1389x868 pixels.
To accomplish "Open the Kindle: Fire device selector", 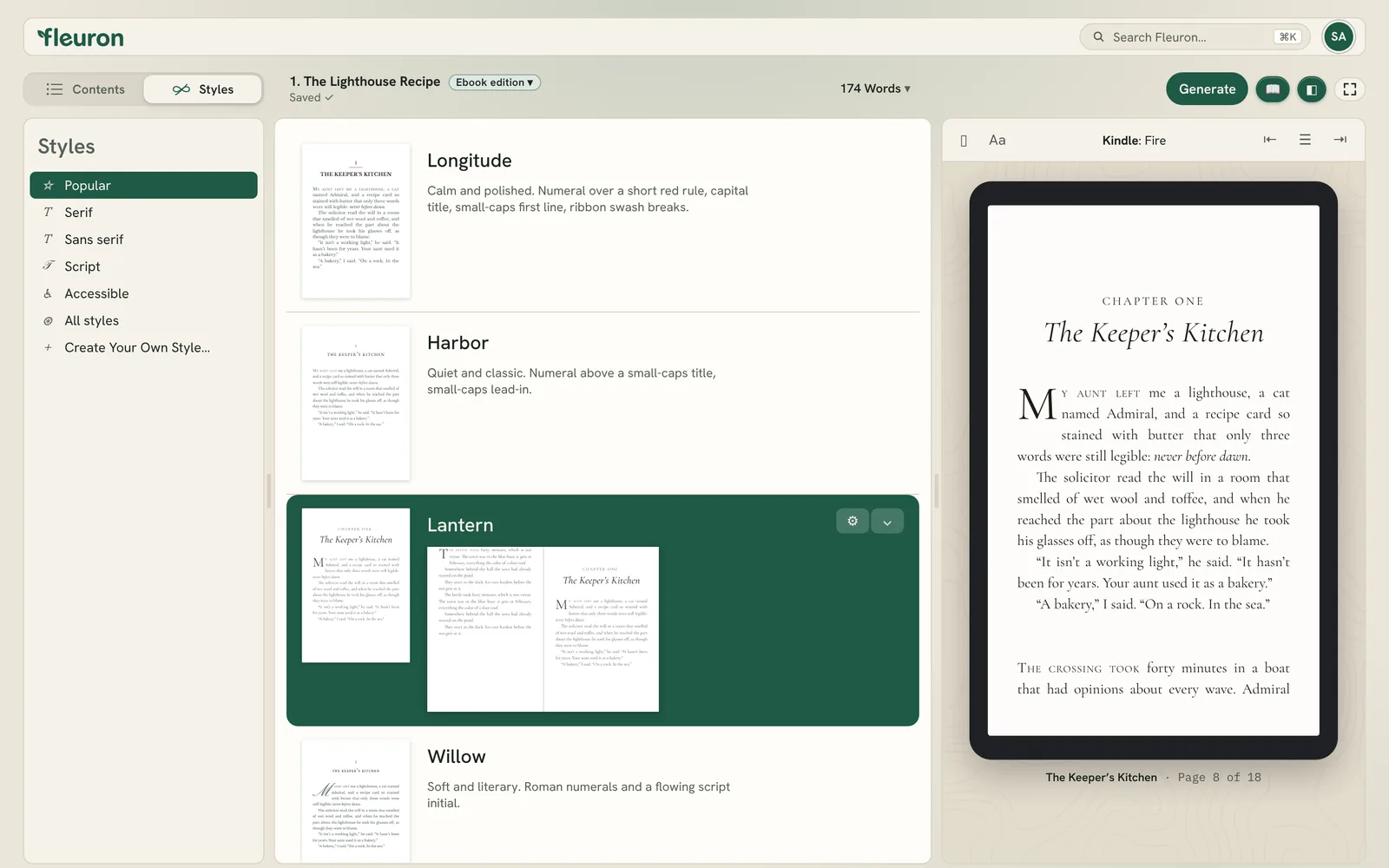I will 1134,141.
